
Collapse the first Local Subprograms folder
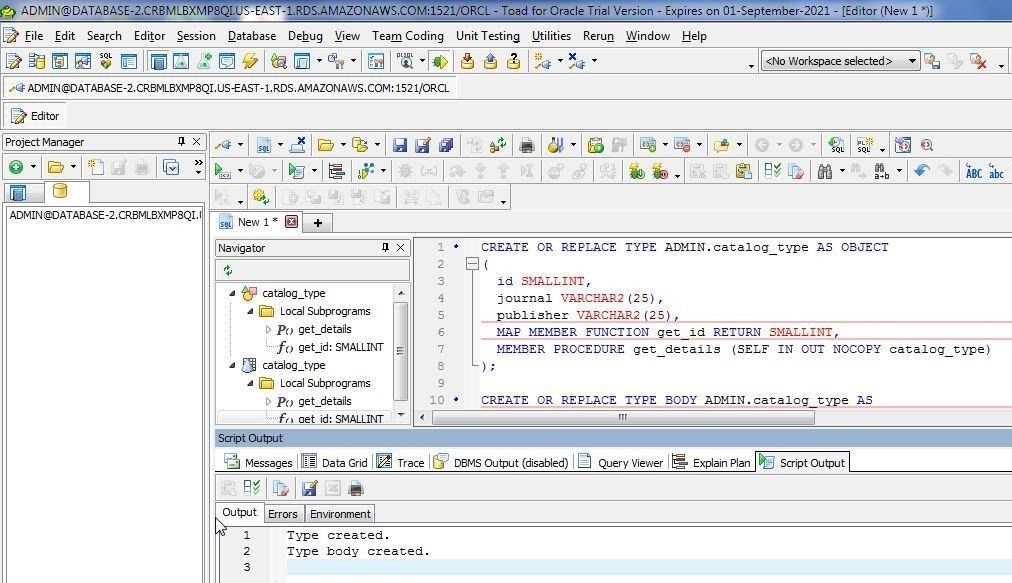pos(250,311)
